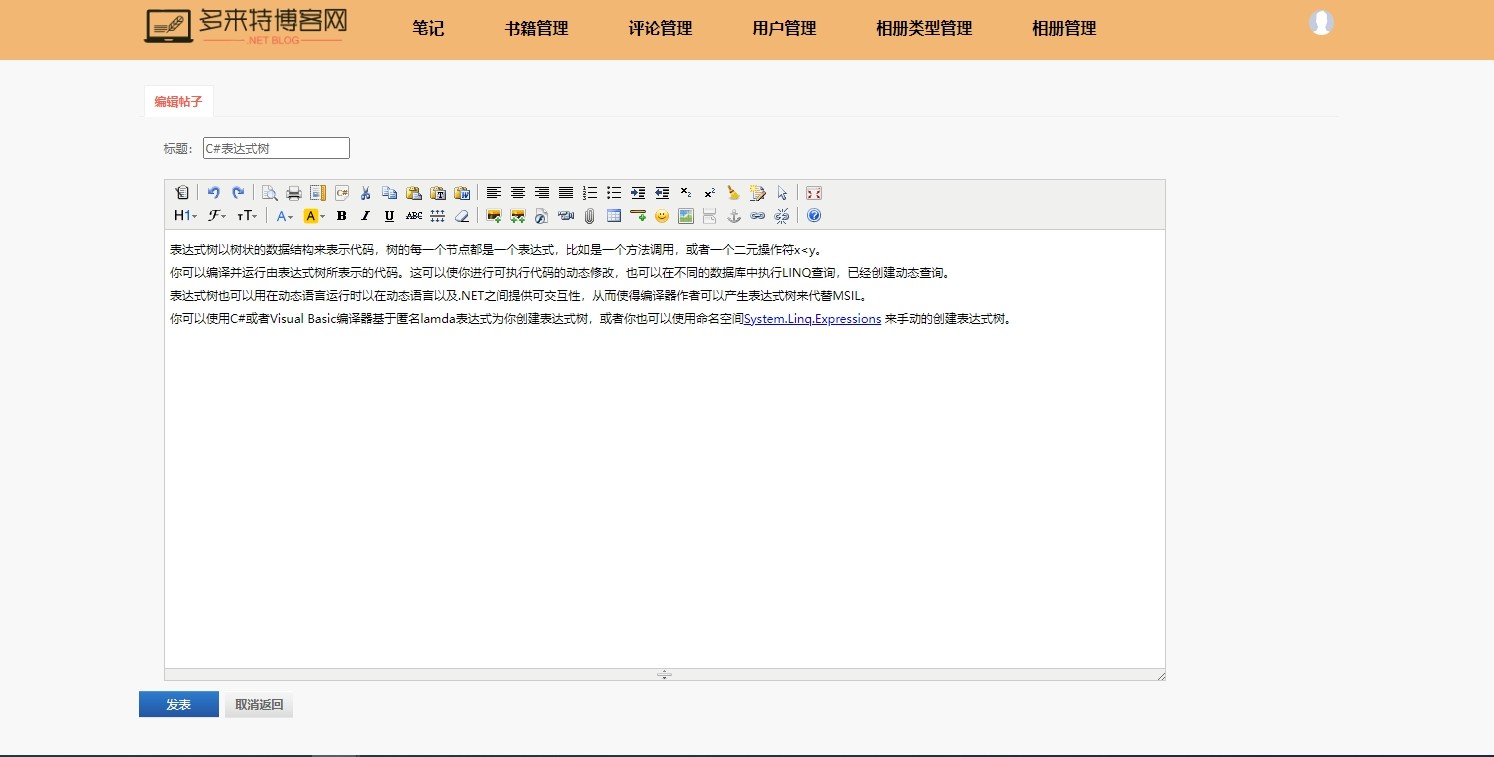This screenshot has width=1494, height=757.
Task: Click the undo icon in editor toolbar
Action: pyautogui.click(x=213, y=193)
